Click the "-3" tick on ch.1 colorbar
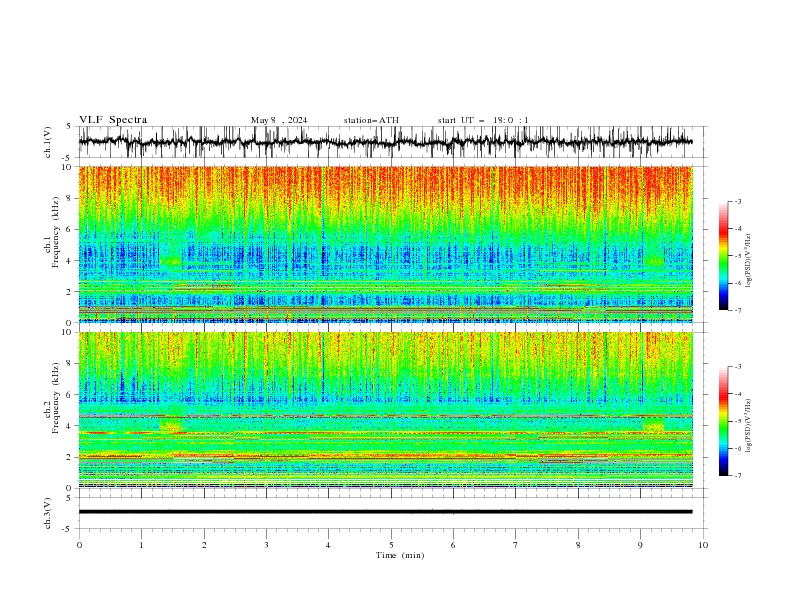 [738, 201]
